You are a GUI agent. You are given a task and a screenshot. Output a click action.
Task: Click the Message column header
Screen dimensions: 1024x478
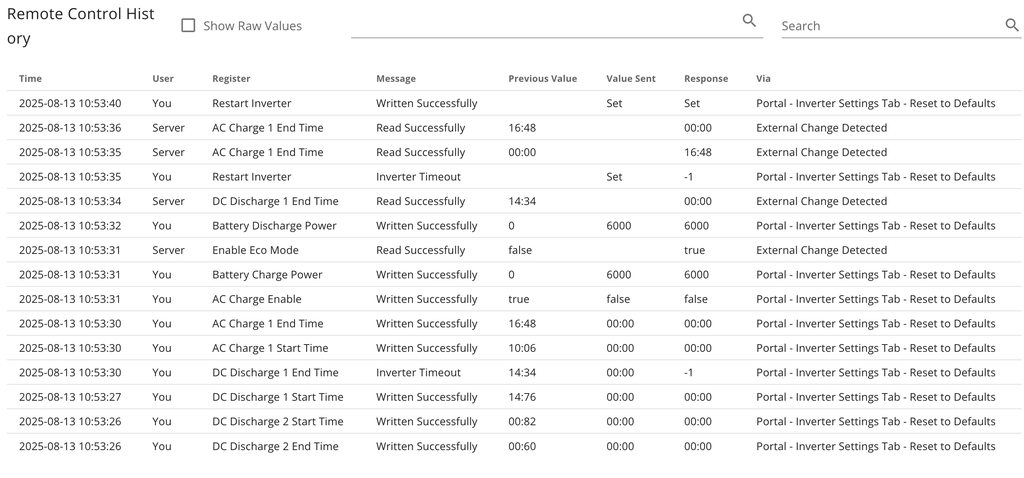pyautogui.click(x=396, y=78)
